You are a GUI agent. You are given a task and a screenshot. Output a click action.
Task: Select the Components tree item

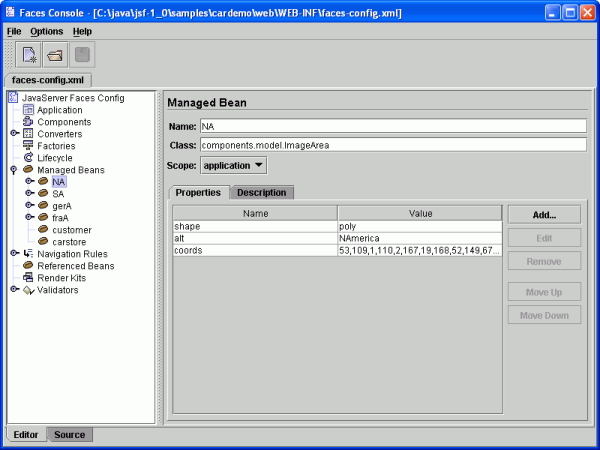[64, 122]
